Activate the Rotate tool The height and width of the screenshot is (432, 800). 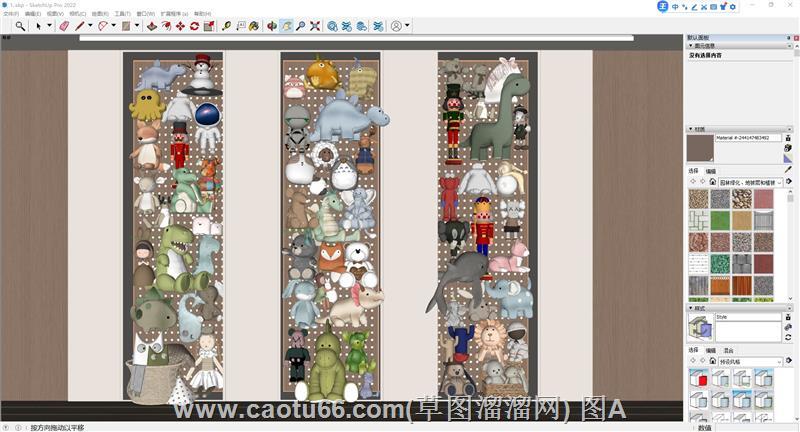point(194,26)
